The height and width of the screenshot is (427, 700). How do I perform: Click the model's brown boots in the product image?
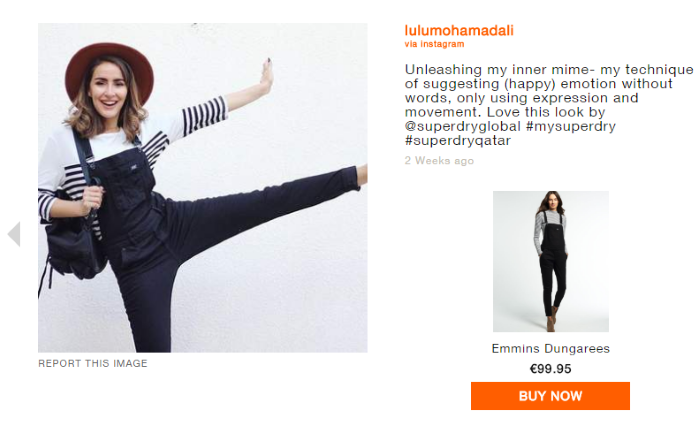tap(552, 318)
